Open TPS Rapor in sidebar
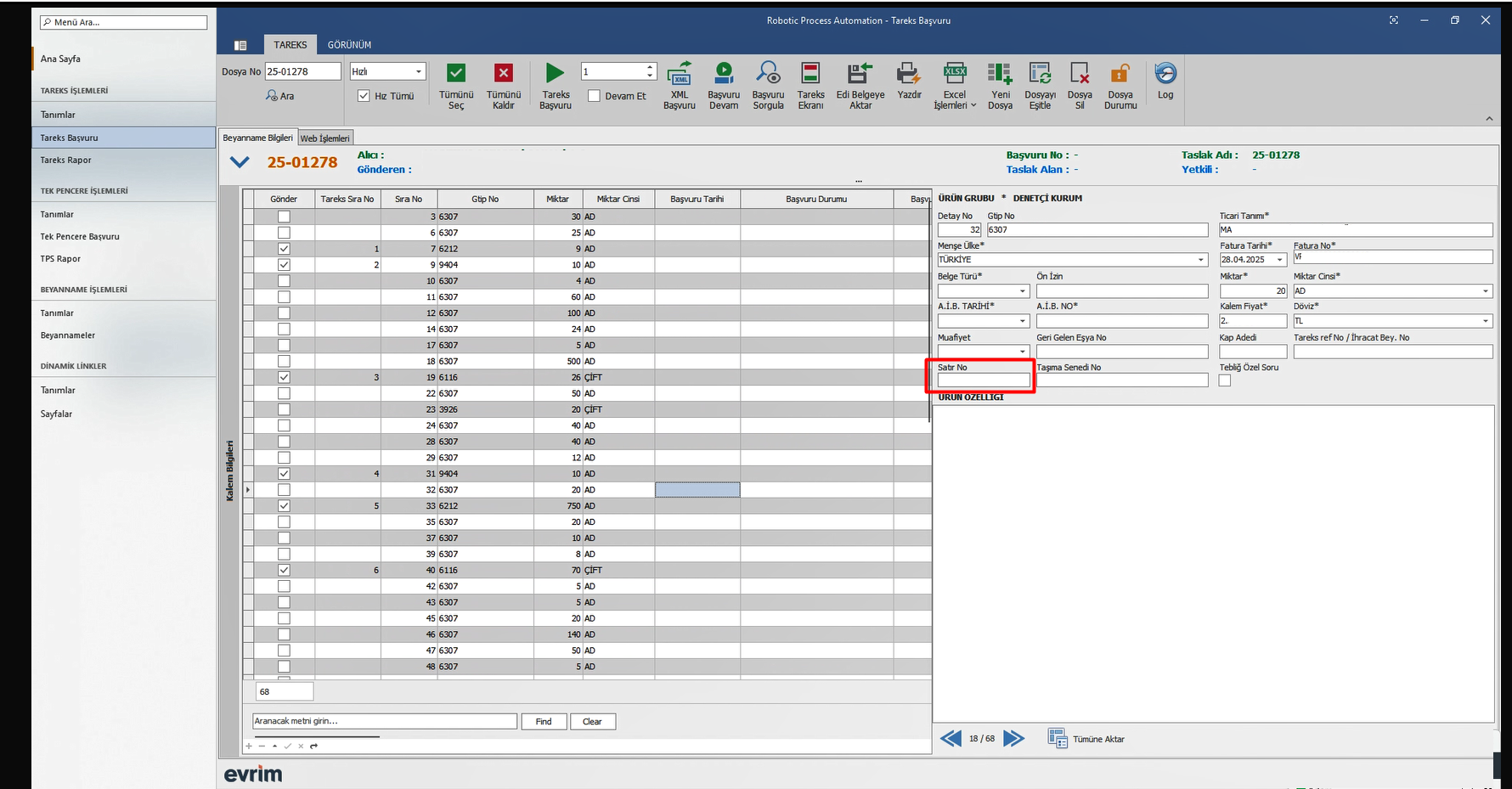1512x789 pixels. tap(60, 259)
